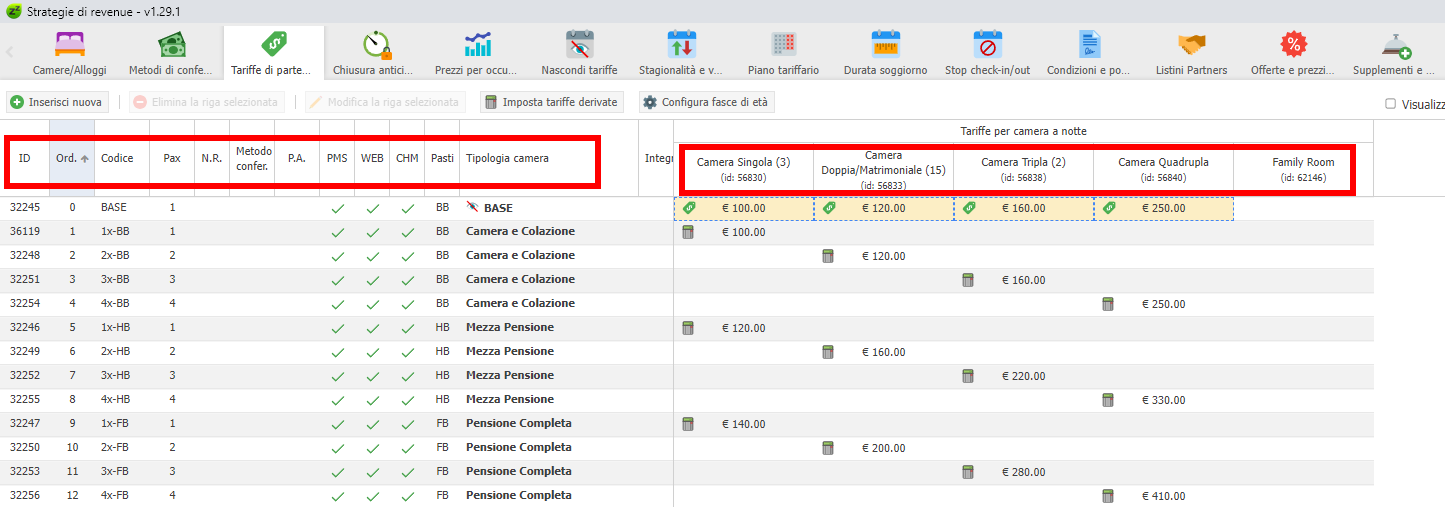
Task: Toggle PMS checkmark for BASE row
Action: click(337, 209)
